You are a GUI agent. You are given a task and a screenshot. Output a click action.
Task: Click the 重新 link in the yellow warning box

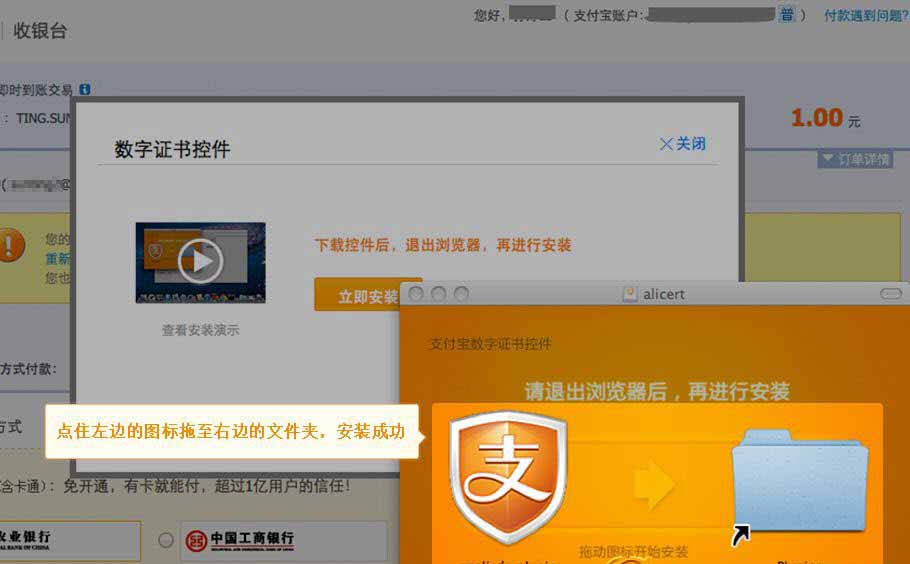(57, 259)
